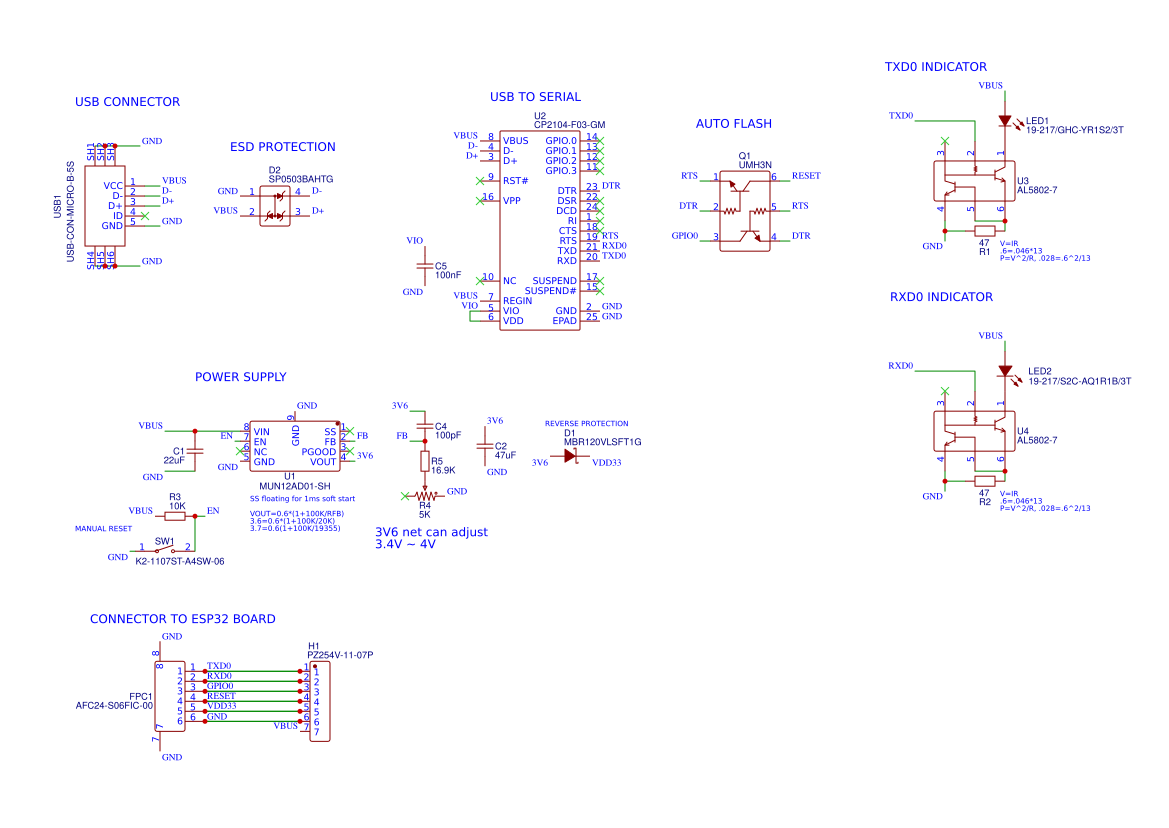Click the REVERSE PROTECTION label

[587, 423]
